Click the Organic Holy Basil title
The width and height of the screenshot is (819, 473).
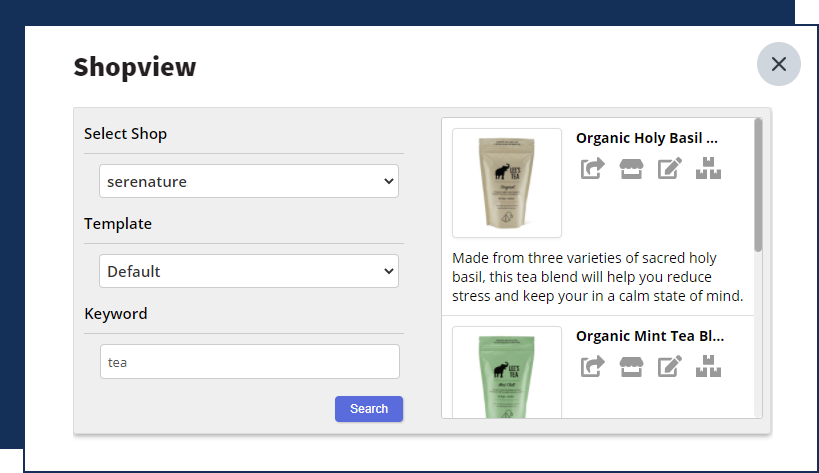pyautogui.click(x=647, y=138)
